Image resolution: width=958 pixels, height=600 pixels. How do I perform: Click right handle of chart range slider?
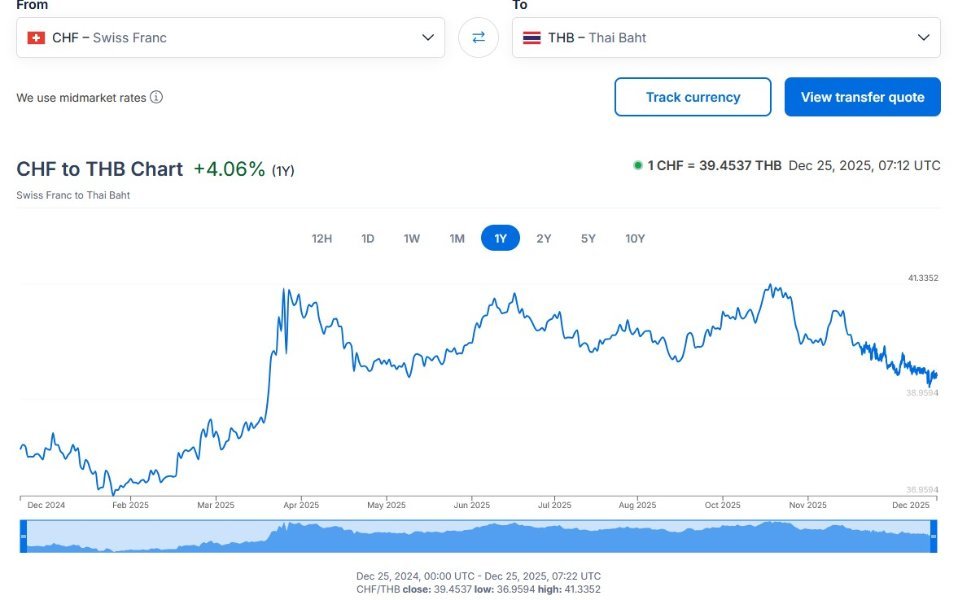click(x=933, y=537)
